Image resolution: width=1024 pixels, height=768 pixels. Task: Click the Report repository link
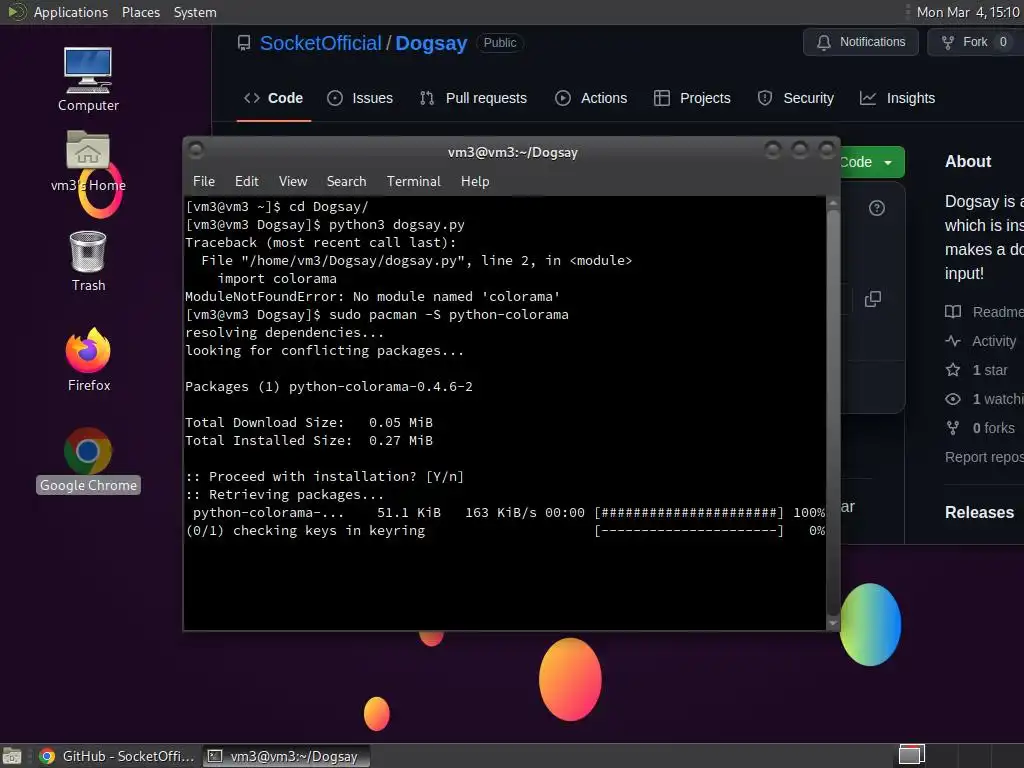click(x=984, y=457)
